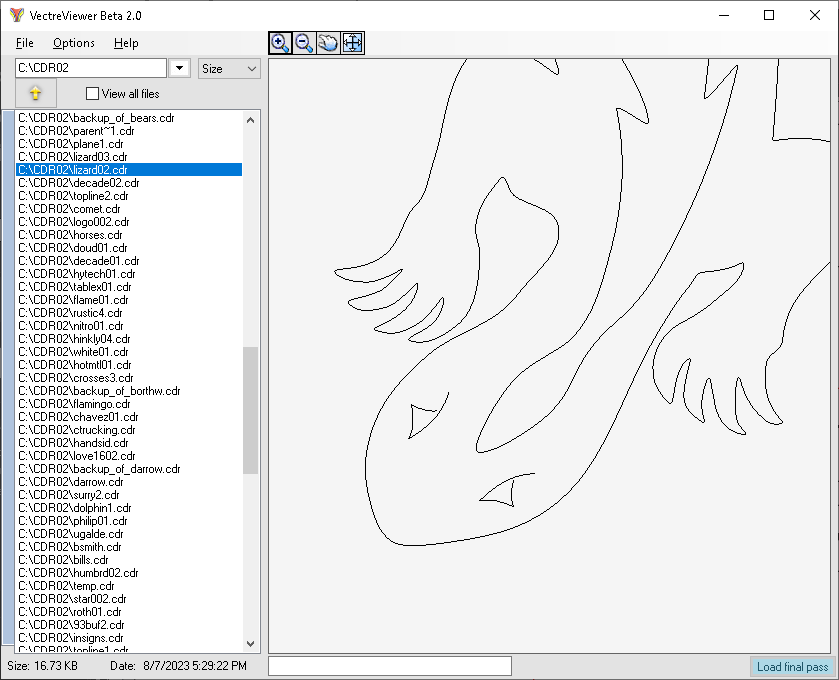This screenshot has height=680, width=839.
Task: Click the Load final pass button
Action: pyautogui.click(x=792, y=667)
